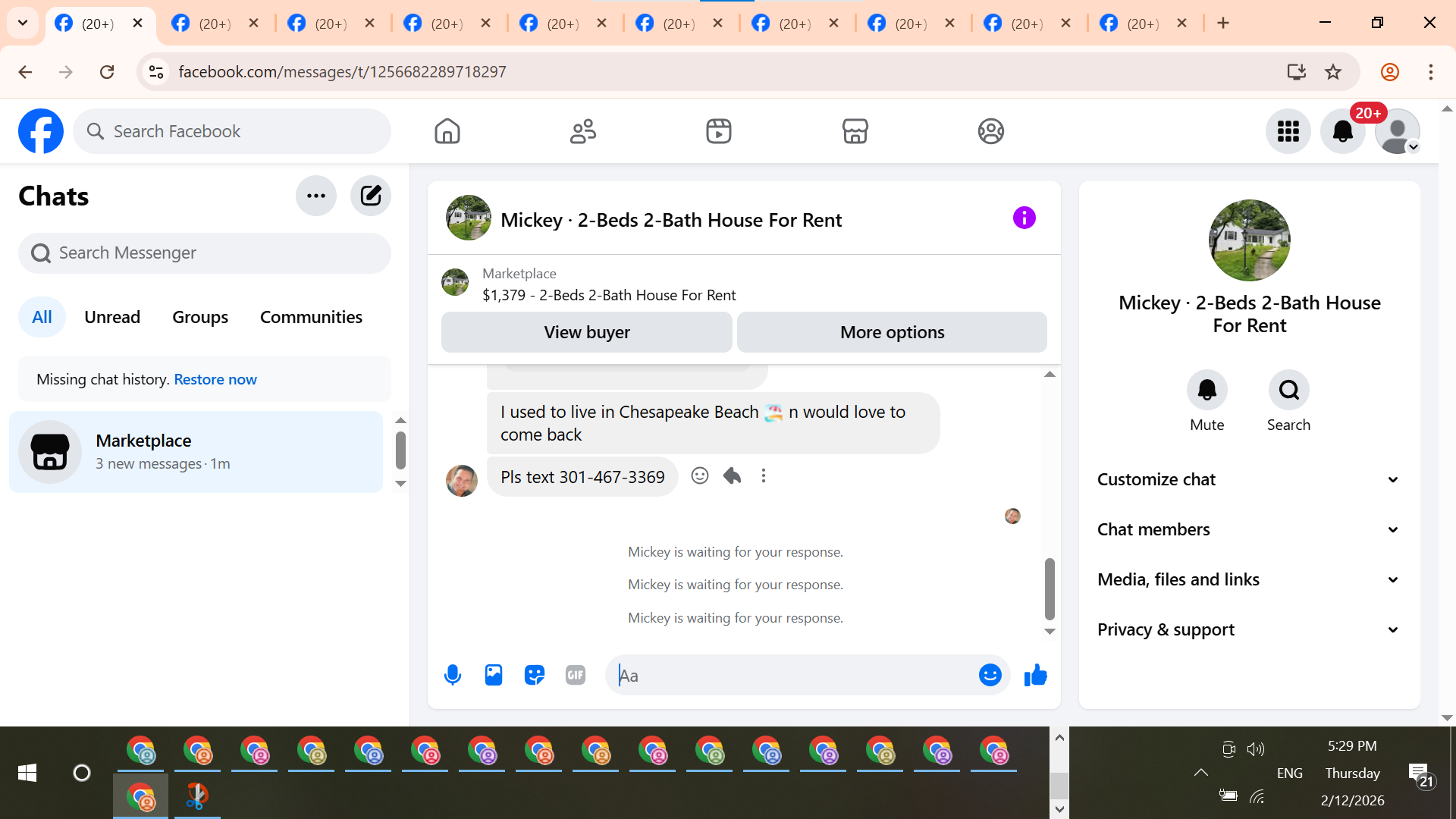Open the tab search dropdown arrow

23,23
